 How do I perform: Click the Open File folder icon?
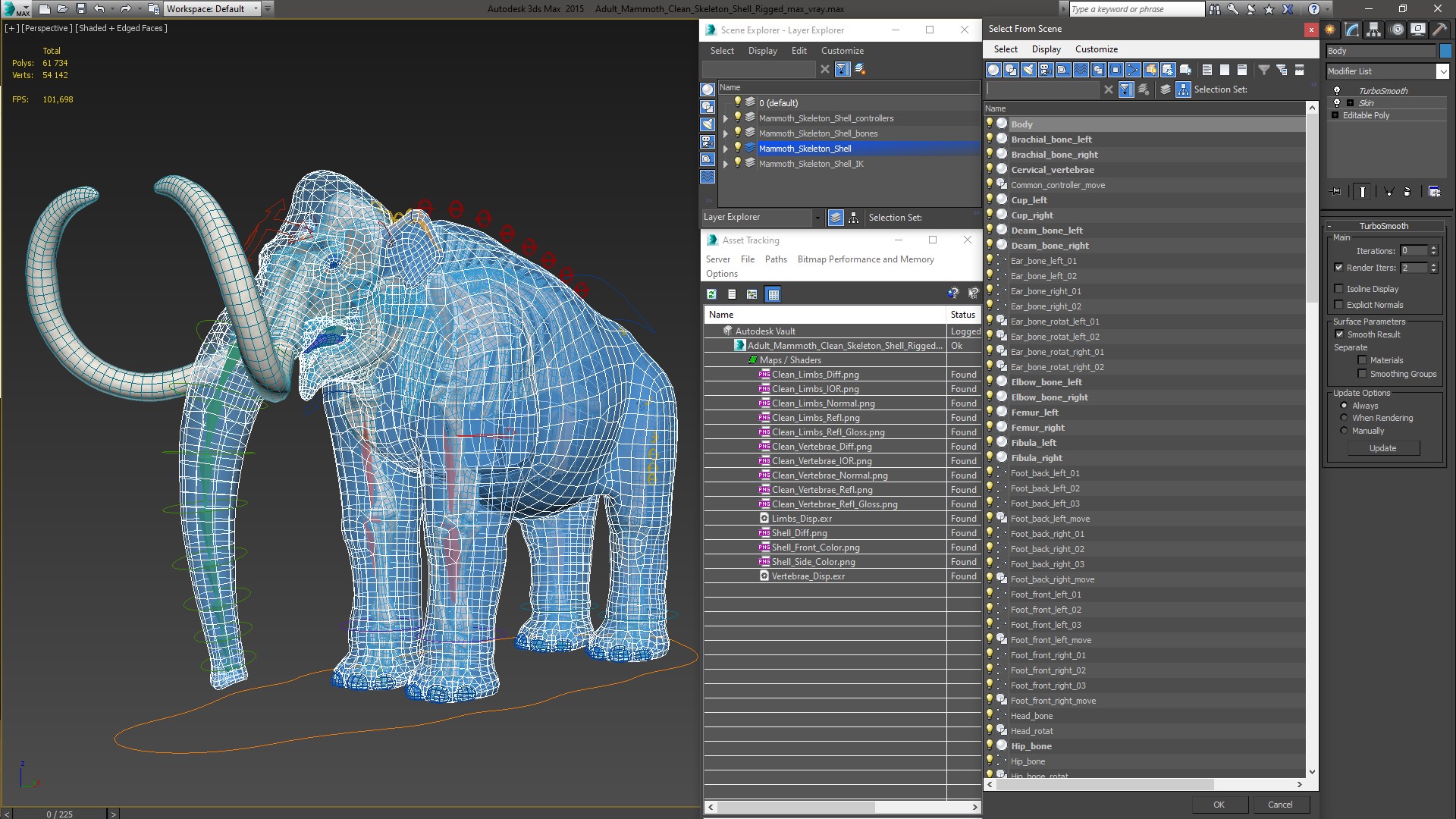coord(62,9)
